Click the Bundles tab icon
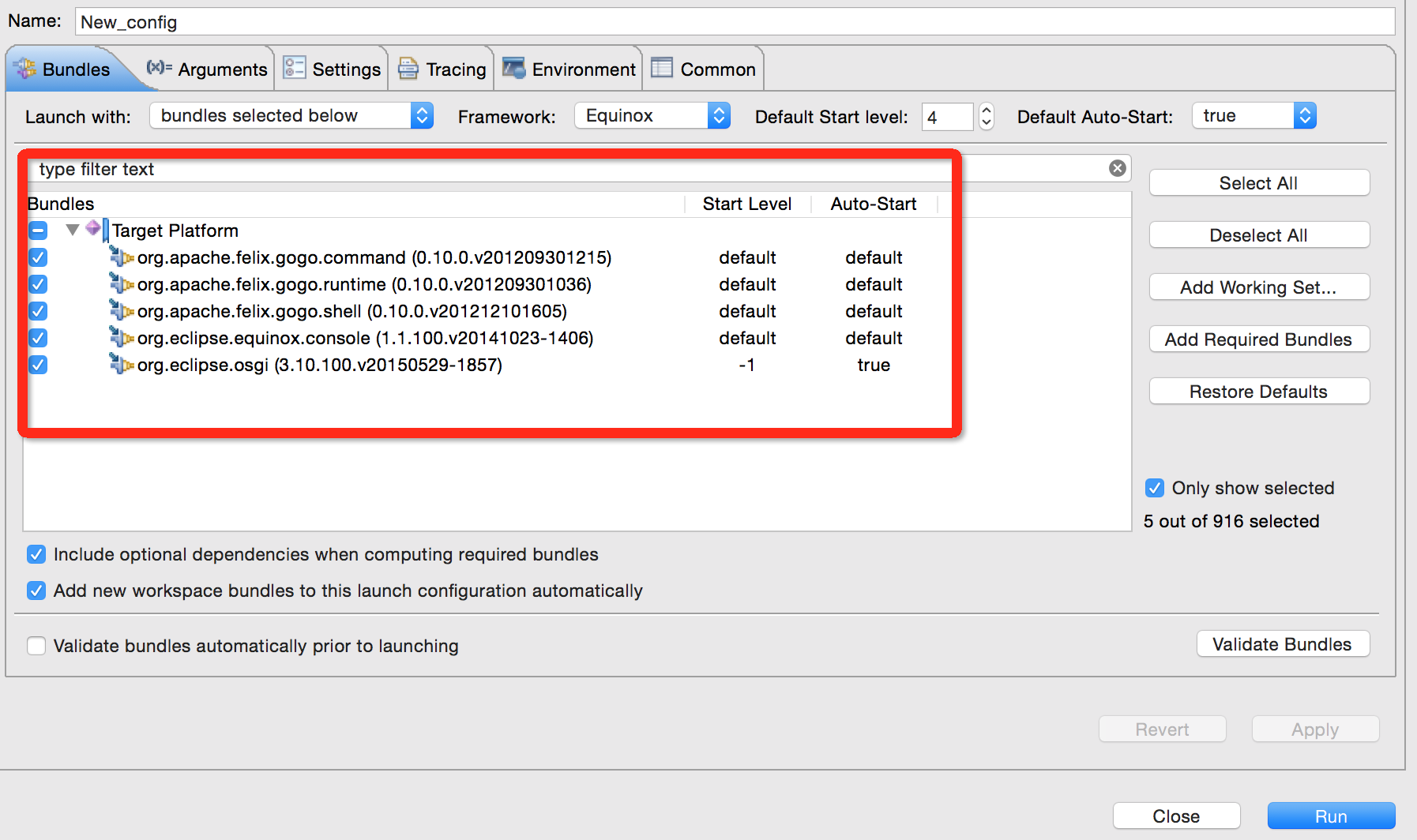Screen dimensions: 1417x840 pyautogui.click(x=25, y=69)
